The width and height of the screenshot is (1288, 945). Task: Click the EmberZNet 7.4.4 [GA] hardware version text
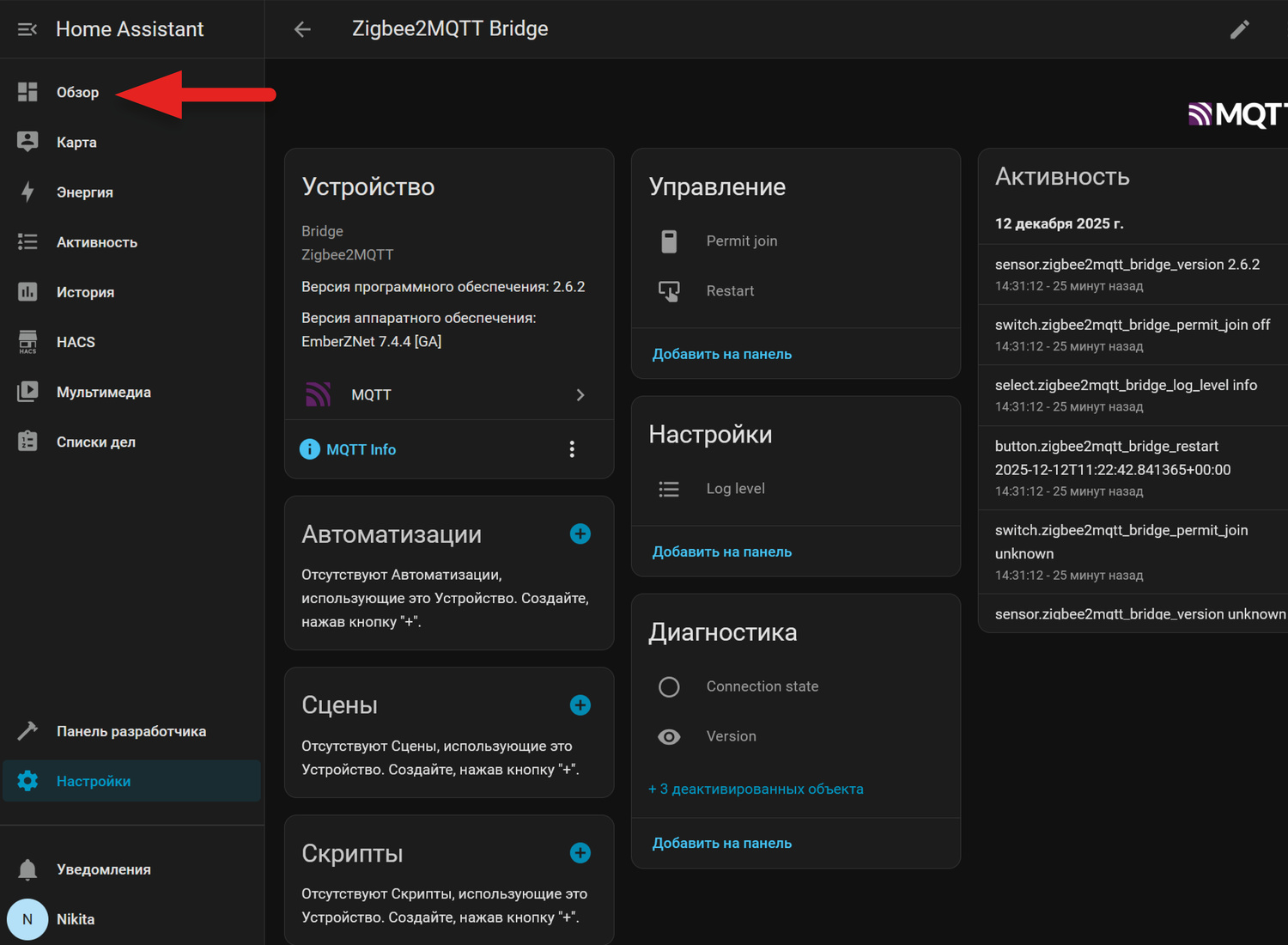pyautogui.click(x=372, y=341)
